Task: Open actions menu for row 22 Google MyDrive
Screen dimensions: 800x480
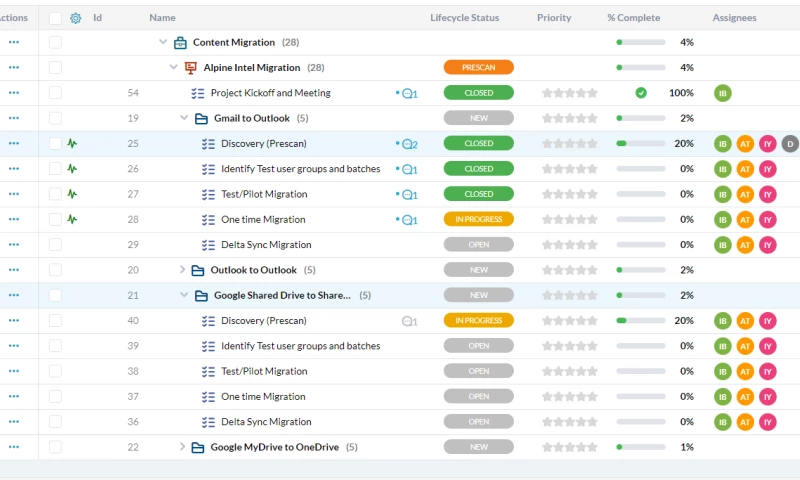Action: pyautogui.click(x=14, y=447)
